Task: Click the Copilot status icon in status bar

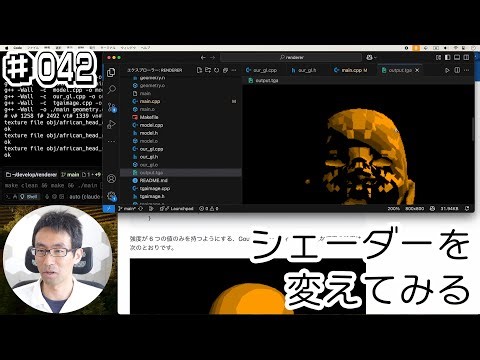Action: point(432,209)
